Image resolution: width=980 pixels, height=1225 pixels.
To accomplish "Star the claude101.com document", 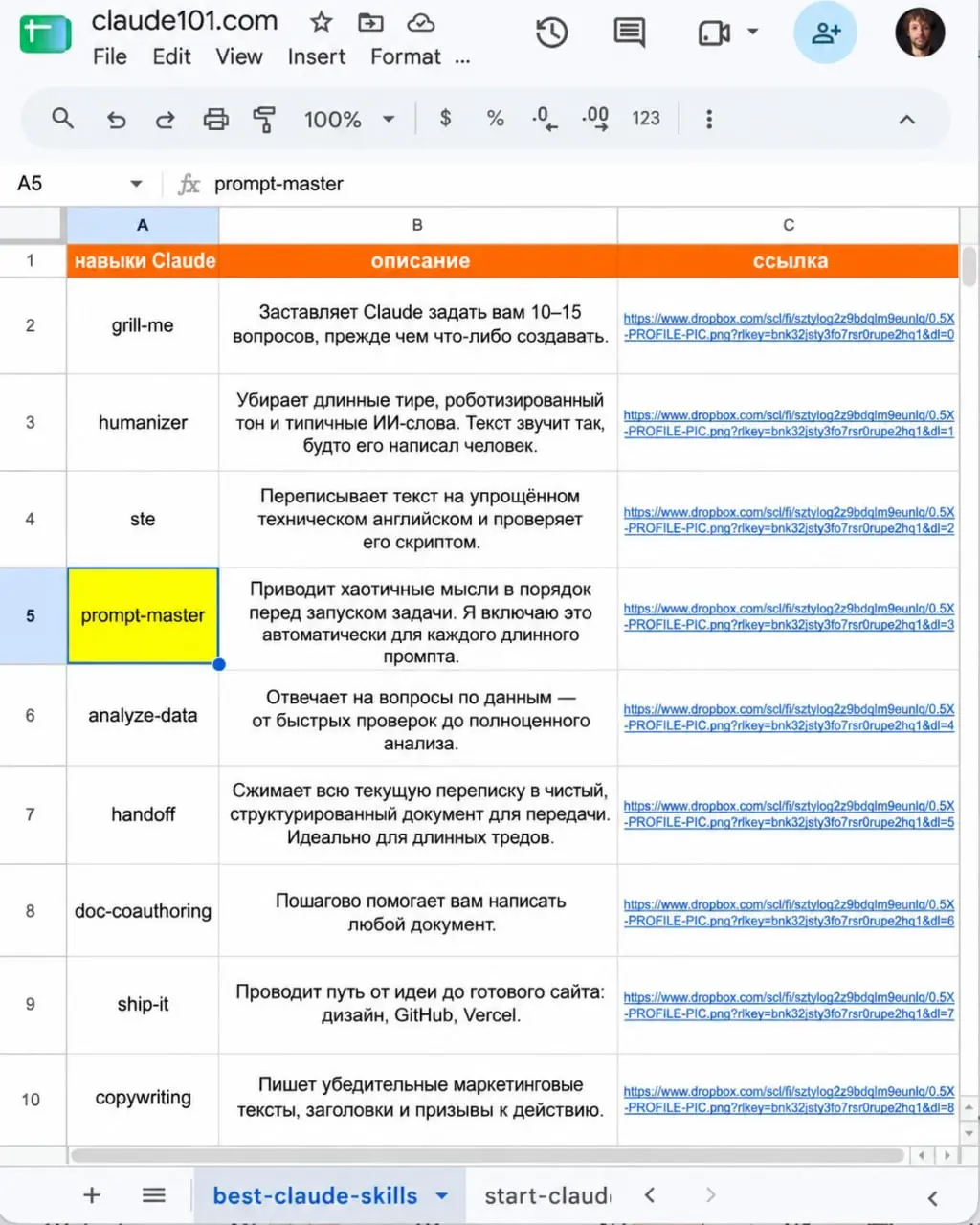I will (x=321, y=22).
